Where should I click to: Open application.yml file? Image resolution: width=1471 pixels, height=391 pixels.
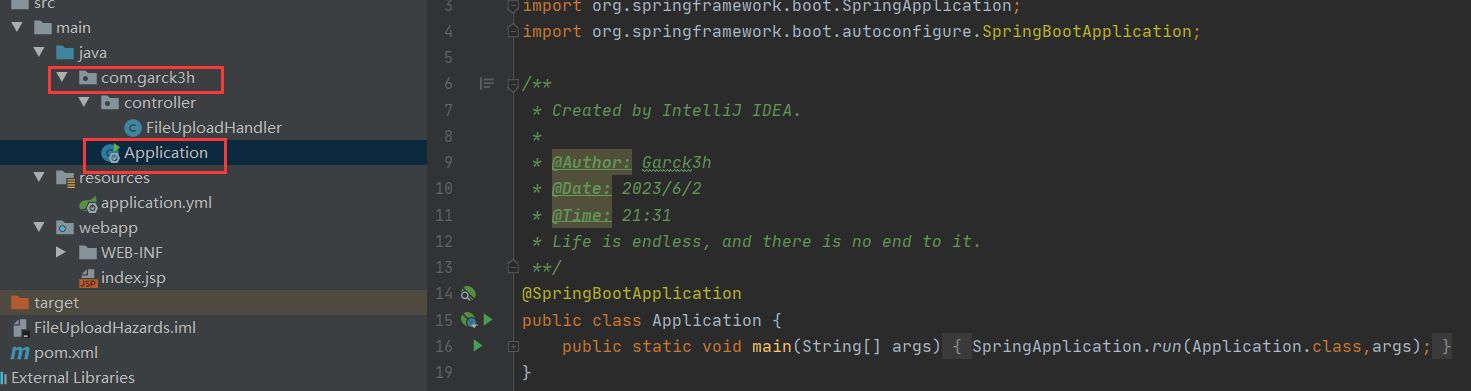pos(156,203)
